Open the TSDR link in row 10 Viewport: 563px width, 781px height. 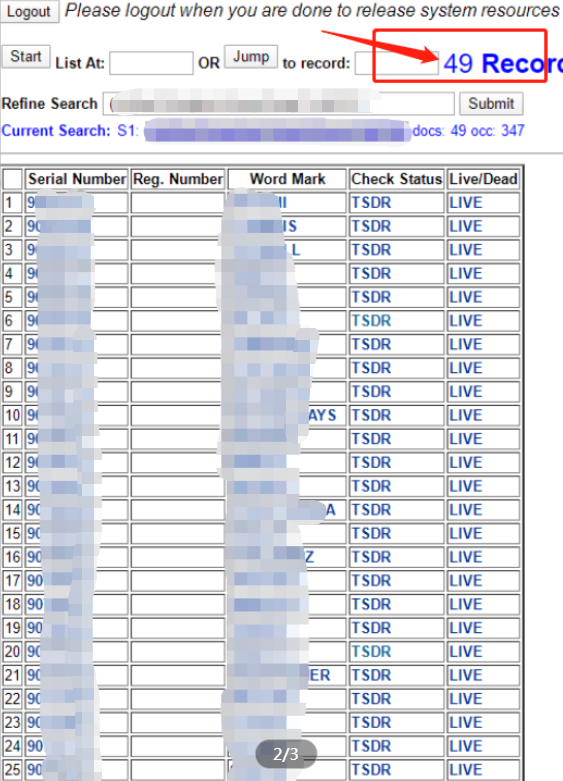click(371, 415)
